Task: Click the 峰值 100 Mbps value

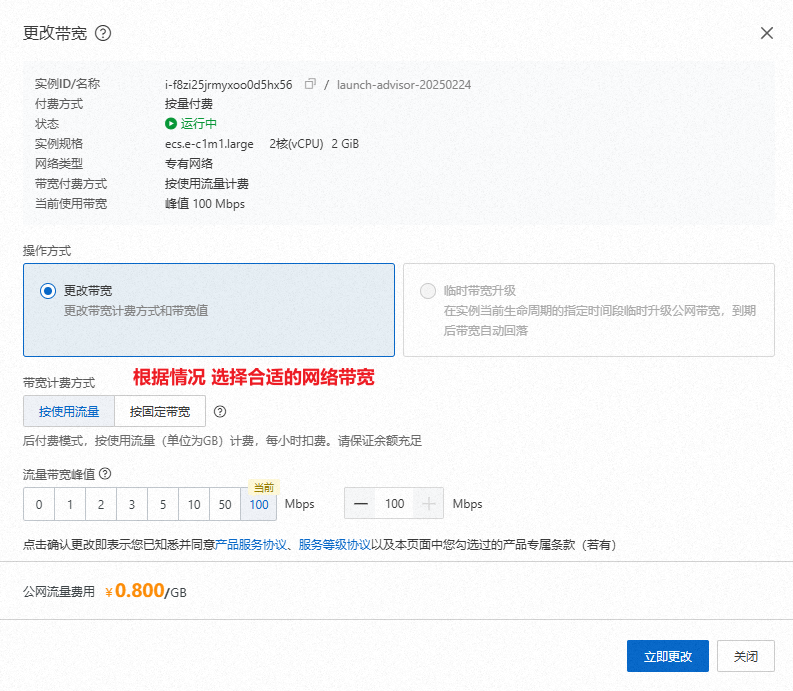Action: pyautogui.click(x=205, y=204)
